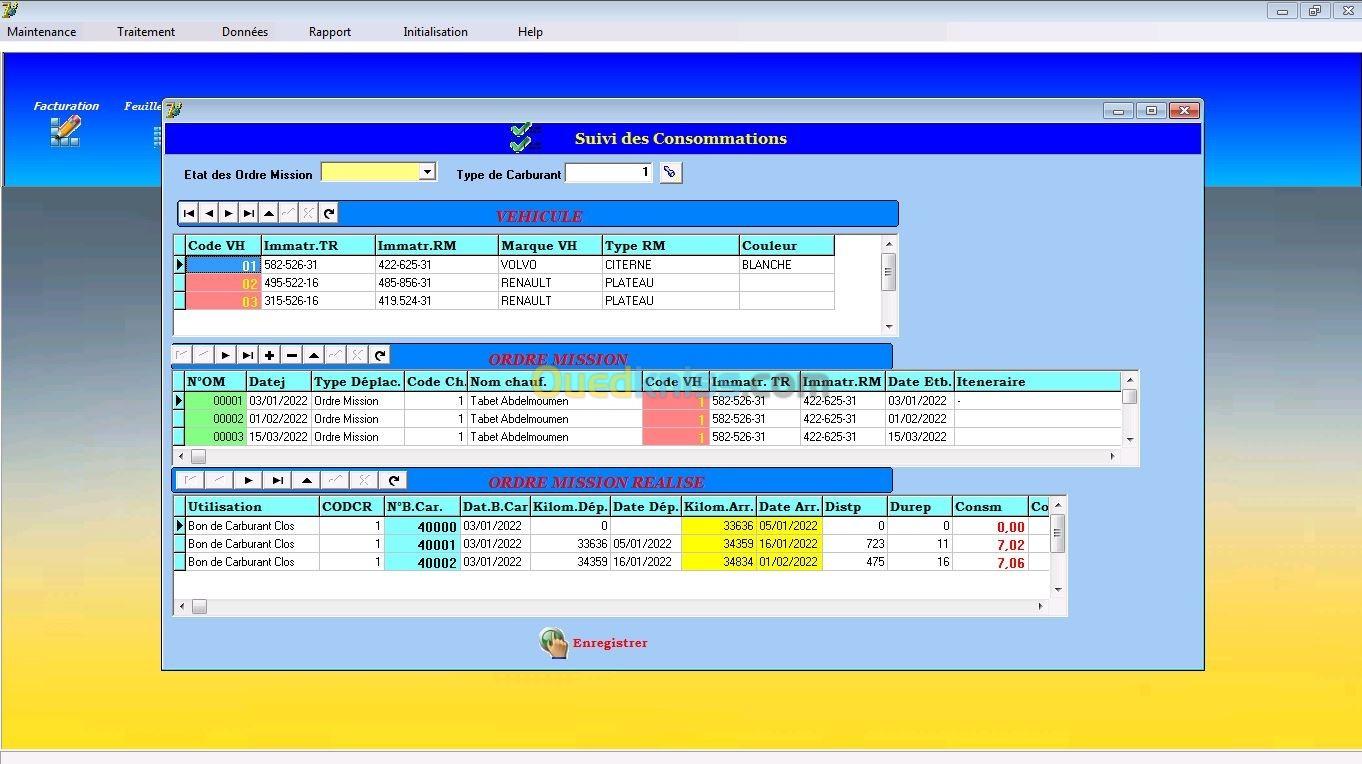Click arrival kilometre value 34834
The height and width of the screenshot is (764, 1362).
(719, 562)
